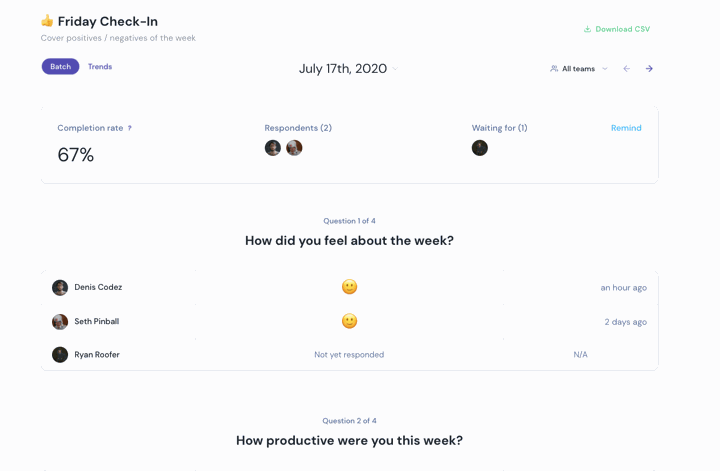Open Ryan Roofer's row
The image size is (720, 471).
pyautogui.click(x=349, y=354)
